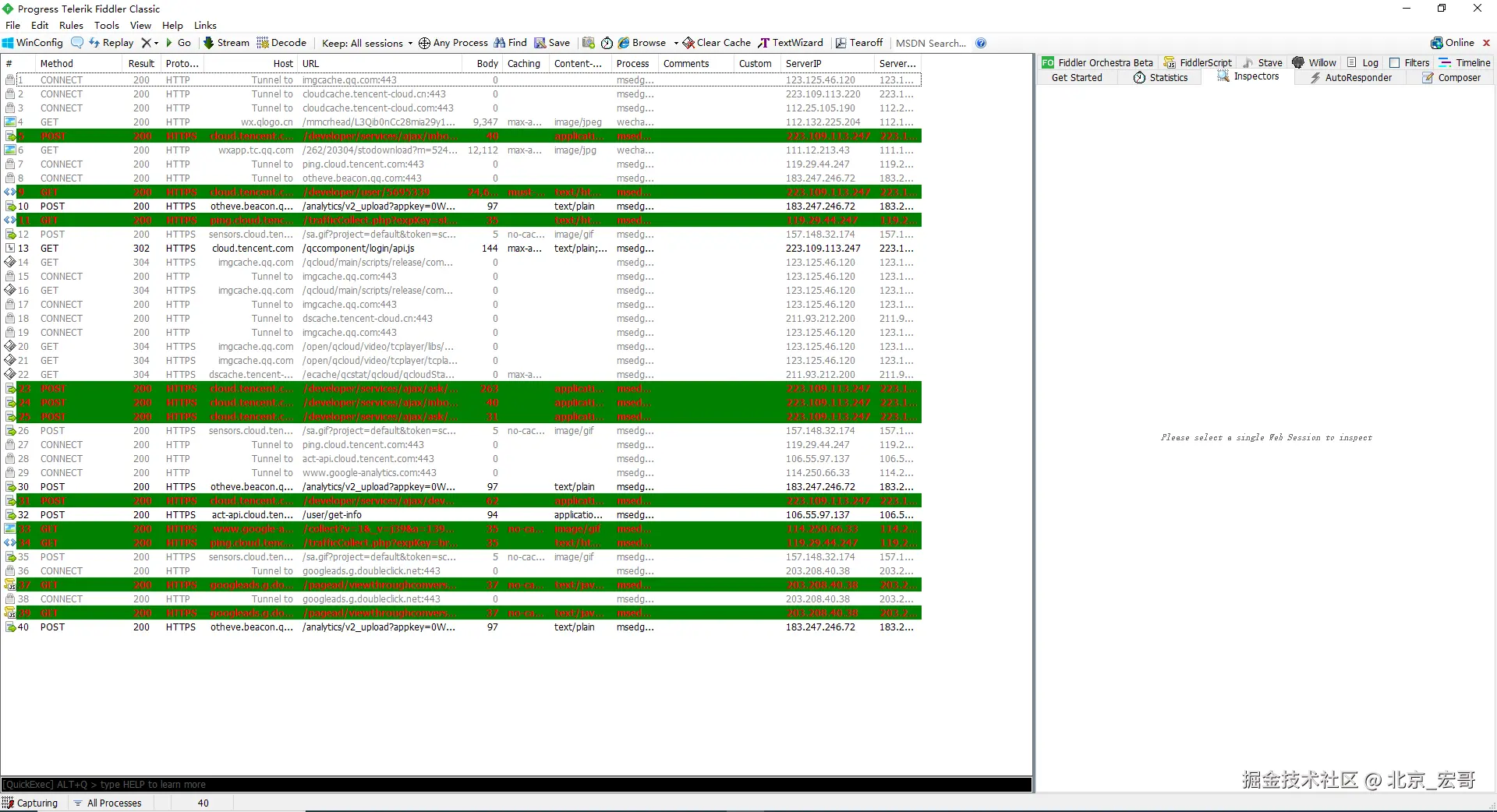Click into the MSDN Search field
Screen dimensions: 1497x812
pyautogui.click(x=931, y=43)
